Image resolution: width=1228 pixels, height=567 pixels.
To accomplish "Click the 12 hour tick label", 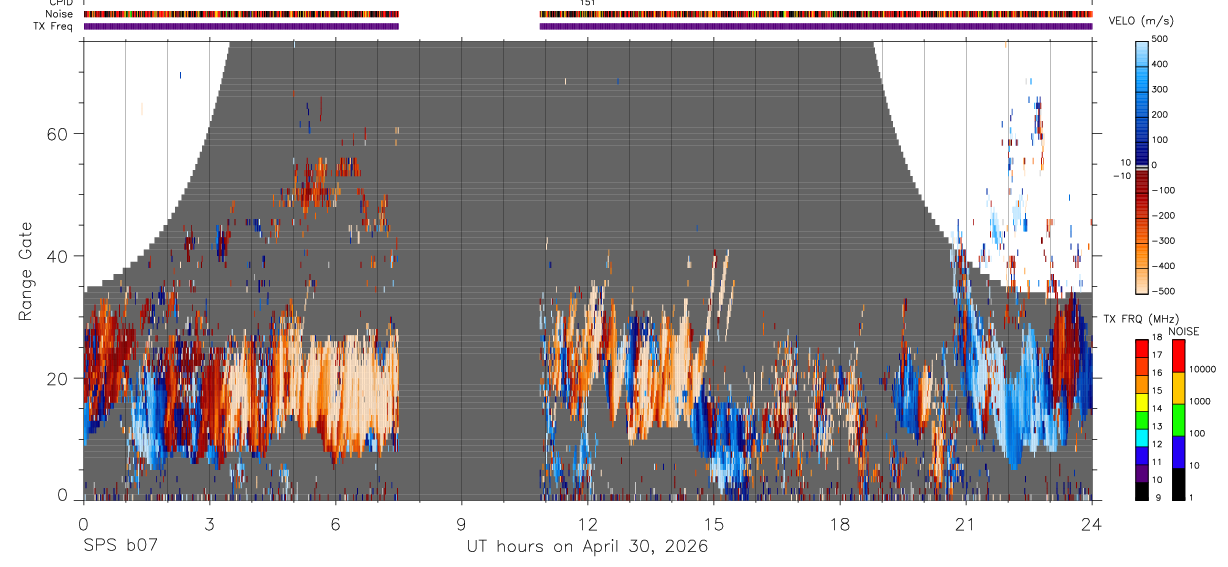I will 587,524.
